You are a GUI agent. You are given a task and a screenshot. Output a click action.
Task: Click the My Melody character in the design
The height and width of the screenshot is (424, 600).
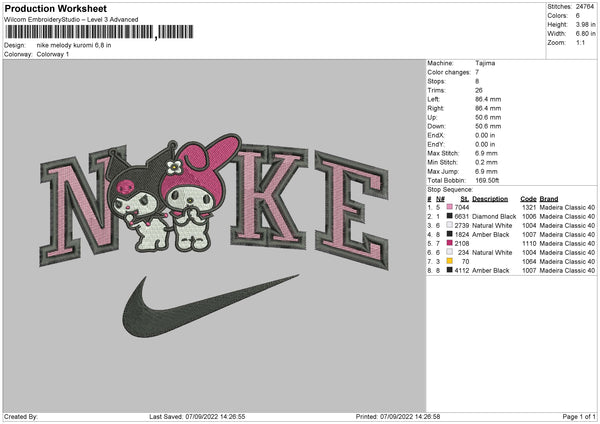pos(197,193)
